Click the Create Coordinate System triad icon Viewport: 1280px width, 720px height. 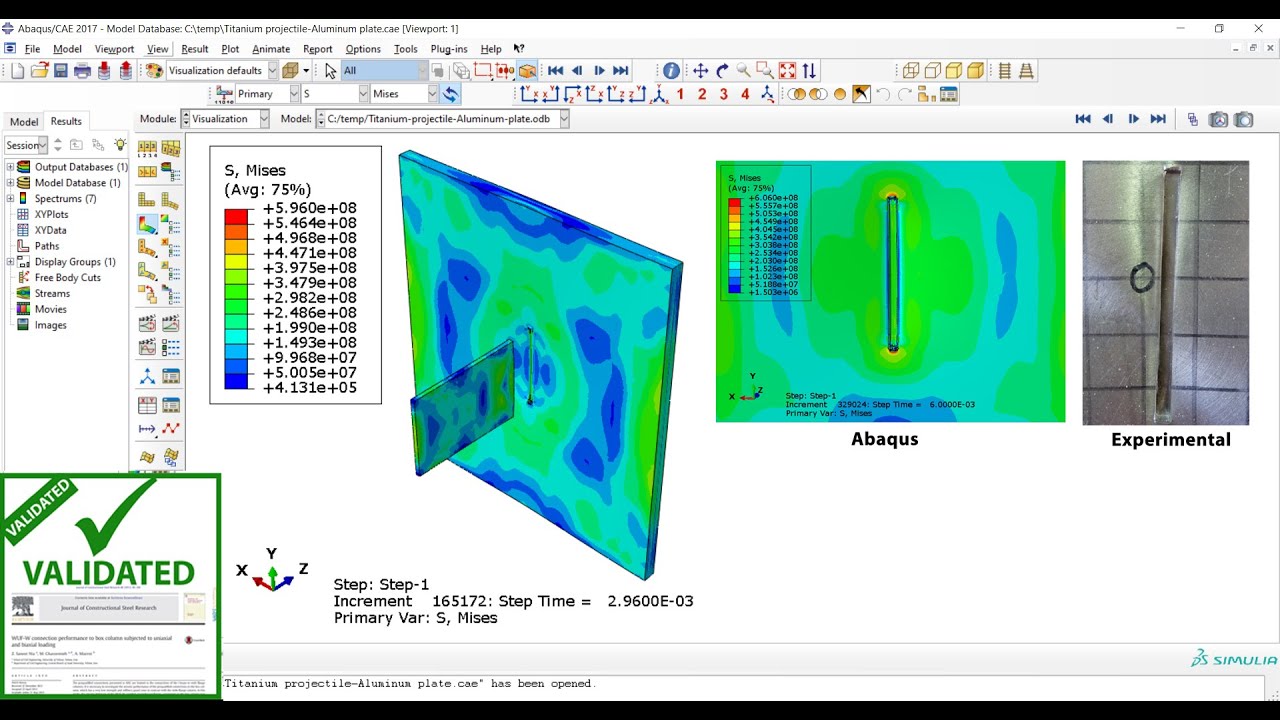(147, 376)
